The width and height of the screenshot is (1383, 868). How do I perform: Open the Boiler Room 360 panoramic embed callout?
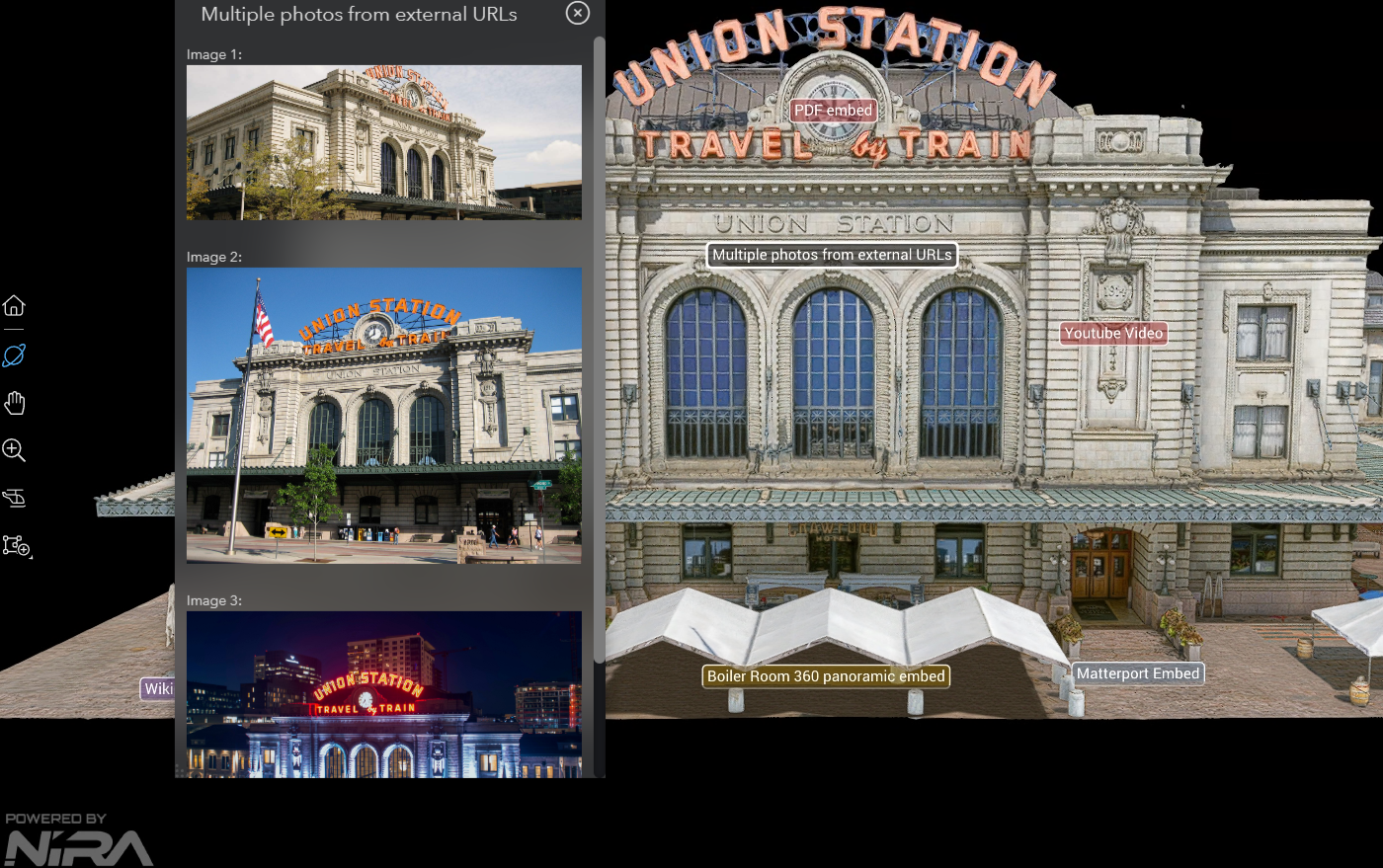tap(826, 676)
